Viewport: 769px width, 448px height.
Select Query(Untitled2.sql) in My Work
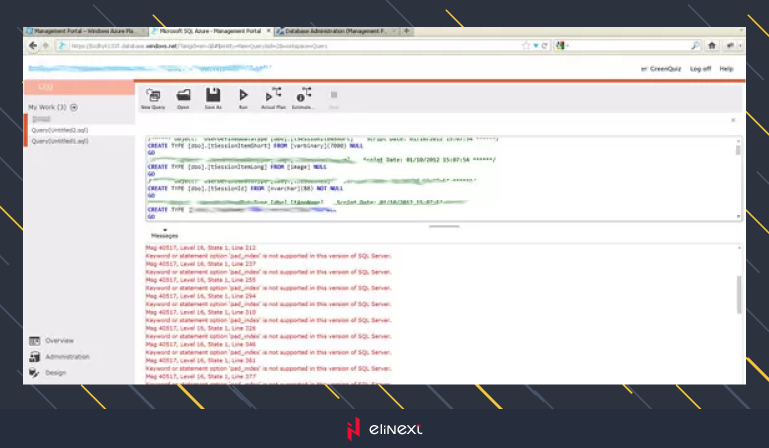click(x=62, y=130)
